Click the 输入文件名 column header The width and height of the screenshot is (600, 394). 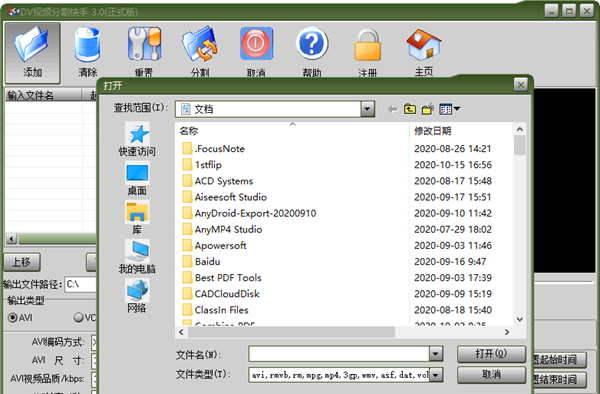43,95
